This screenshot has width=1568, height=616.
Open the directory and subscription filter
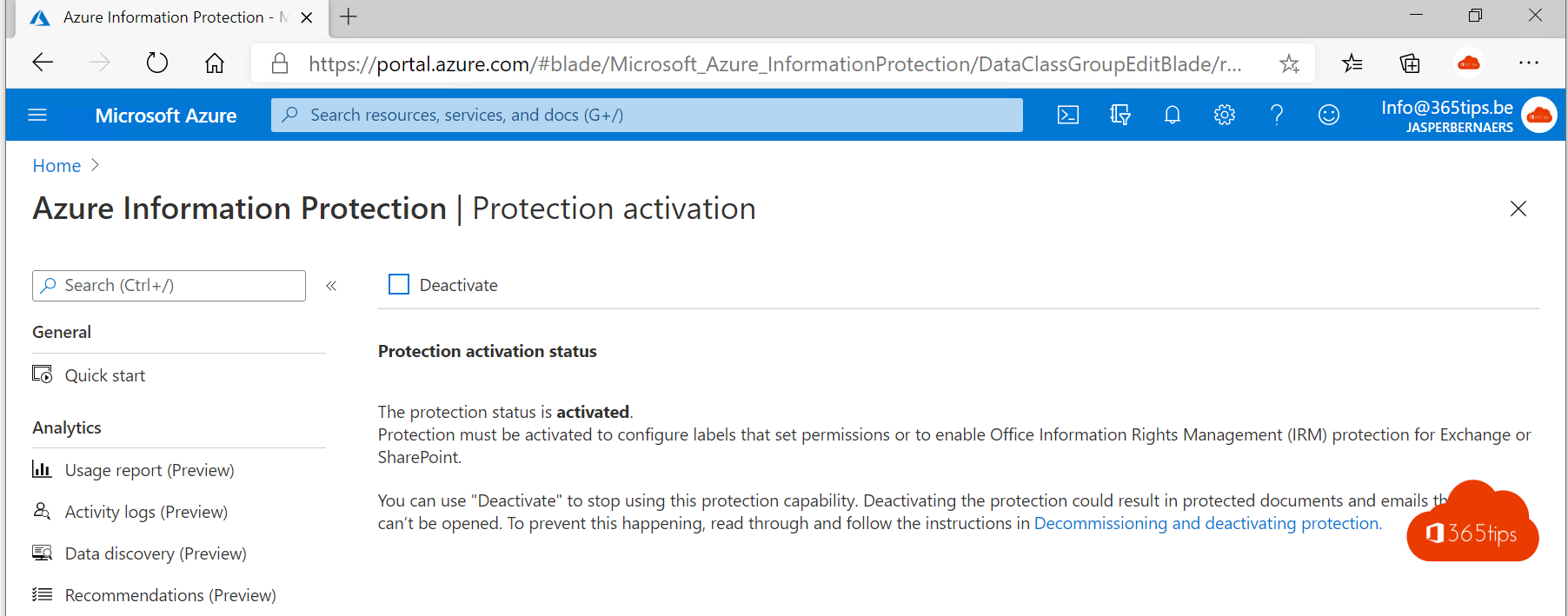click(x=1120, y=114)
